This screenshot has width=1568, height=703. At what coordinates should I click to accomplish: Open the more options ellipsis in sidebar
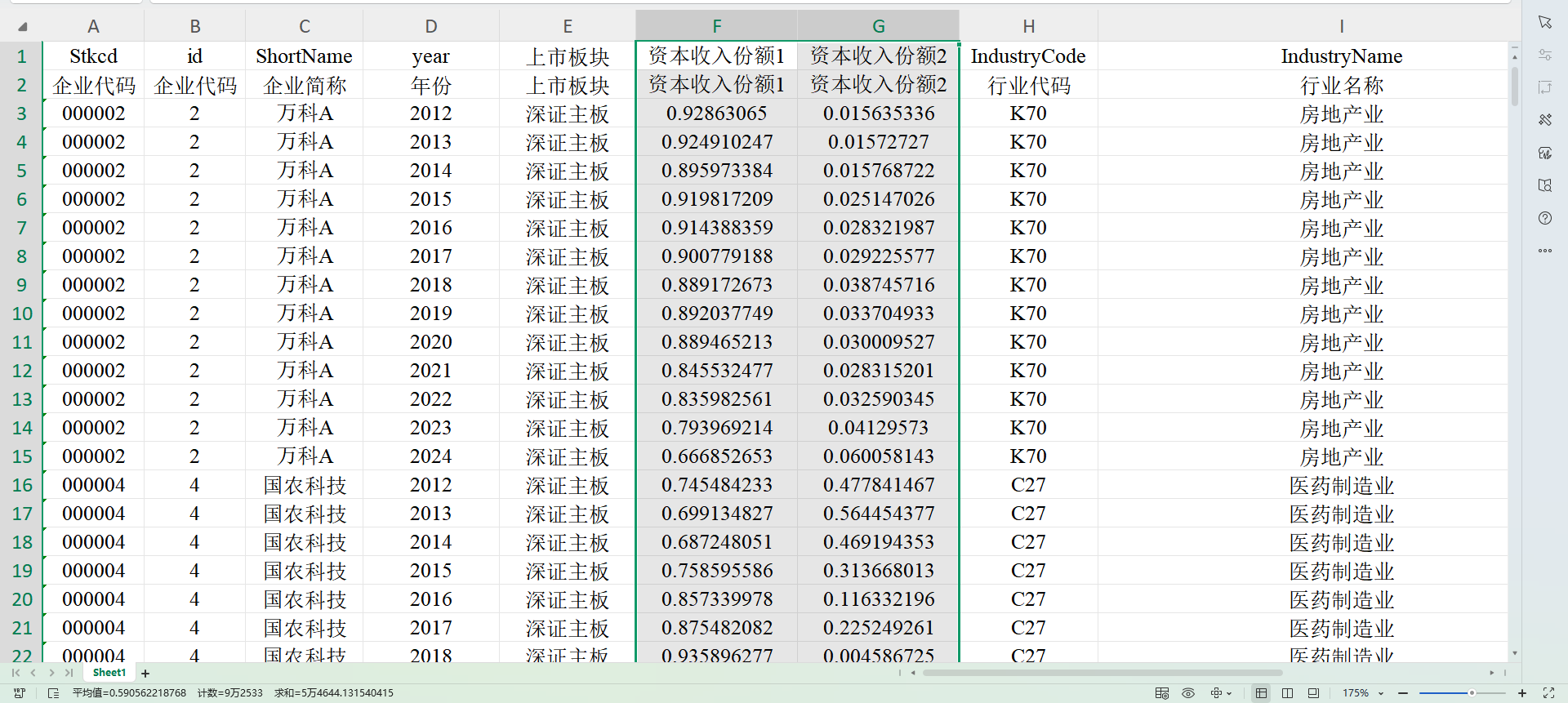coord(1544,251)
